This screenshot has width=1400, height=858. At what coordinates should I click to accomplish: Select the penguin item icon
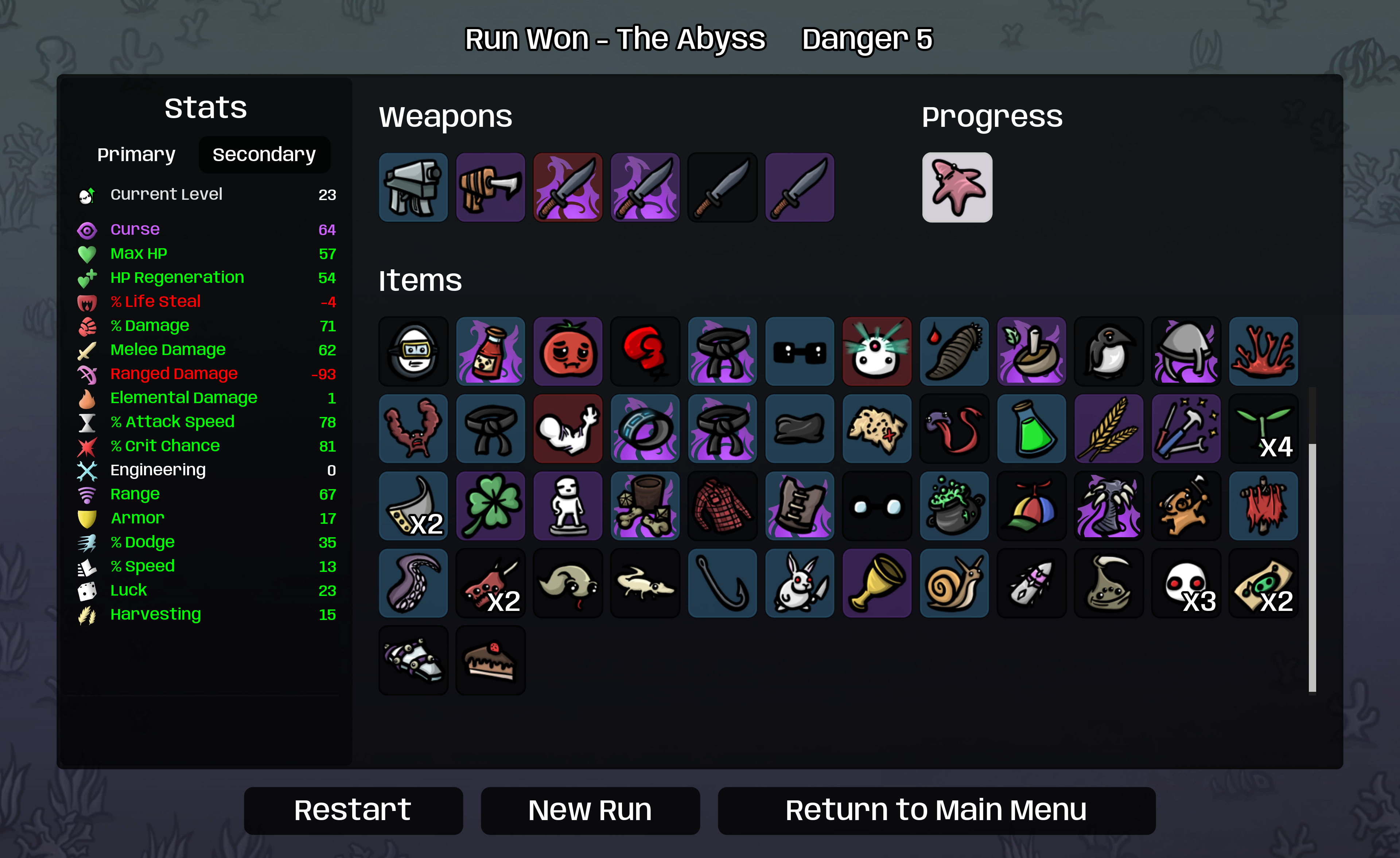[x=1109, y=351]
